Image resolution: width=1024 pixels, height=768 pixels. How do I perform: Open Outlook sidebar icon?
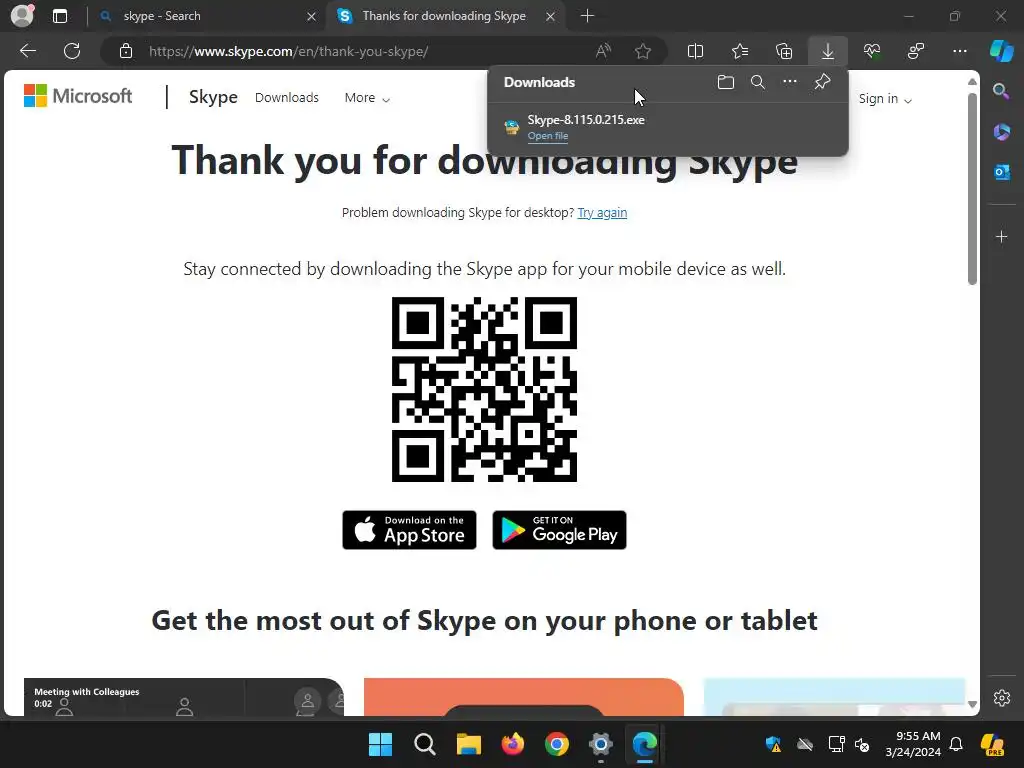(x=1001, y=172)
